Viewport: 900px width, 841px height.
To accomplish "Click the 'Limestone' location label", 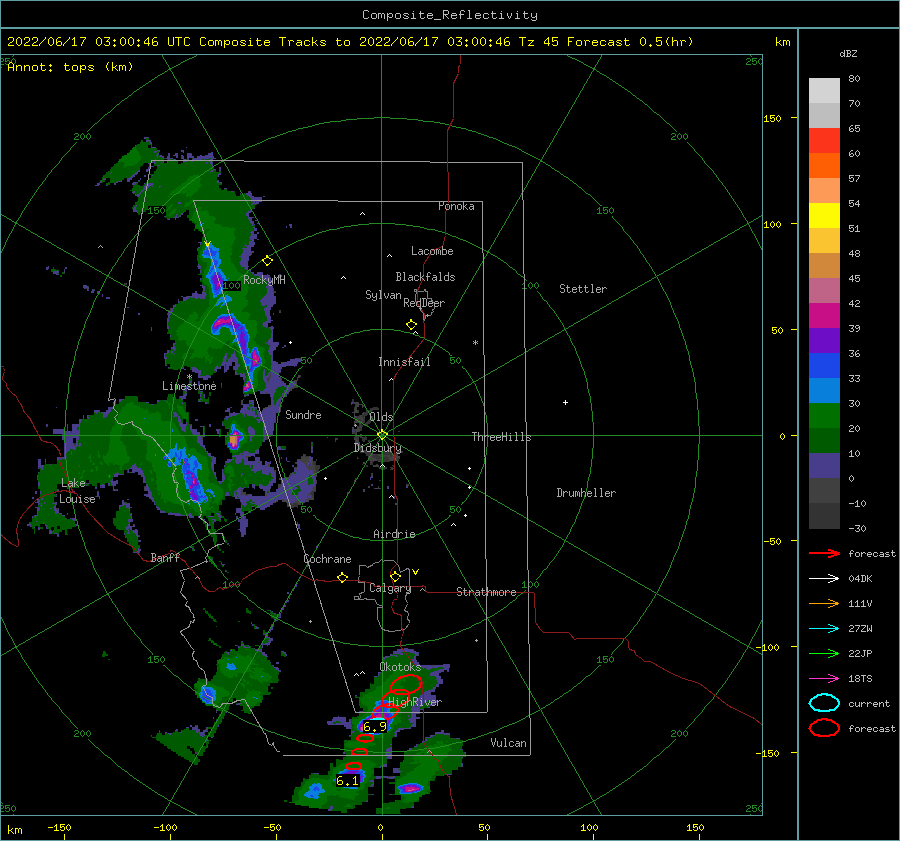I will tap(189, 386).
